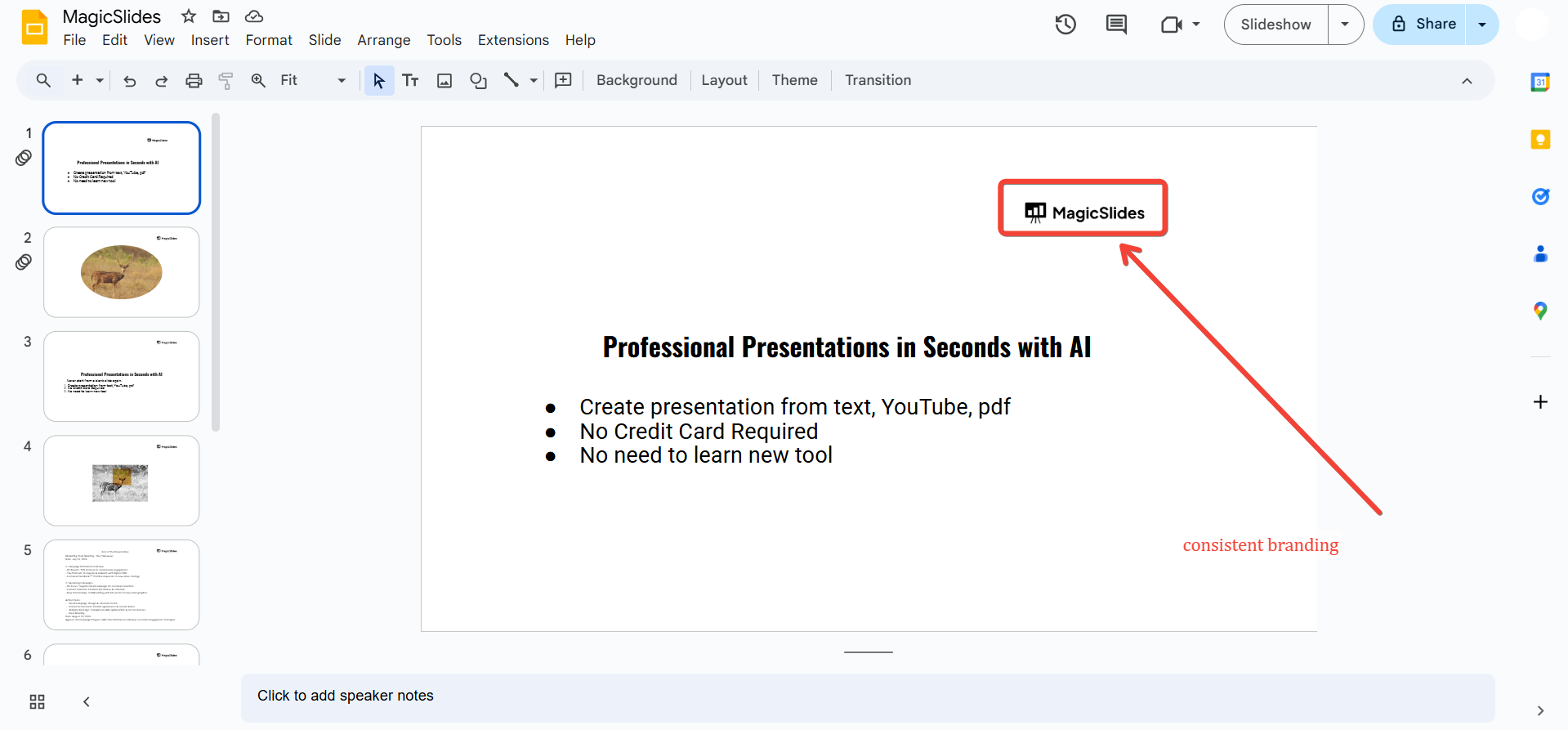Open the View menu
Screen dimensions: 1568x730
(159, 40)
